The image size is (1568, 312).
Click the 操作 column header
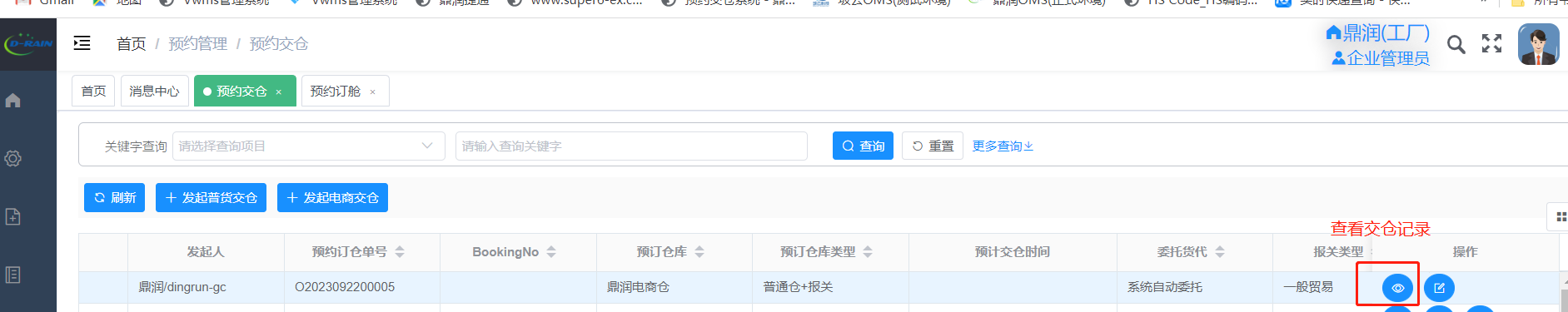[1465, 252]
